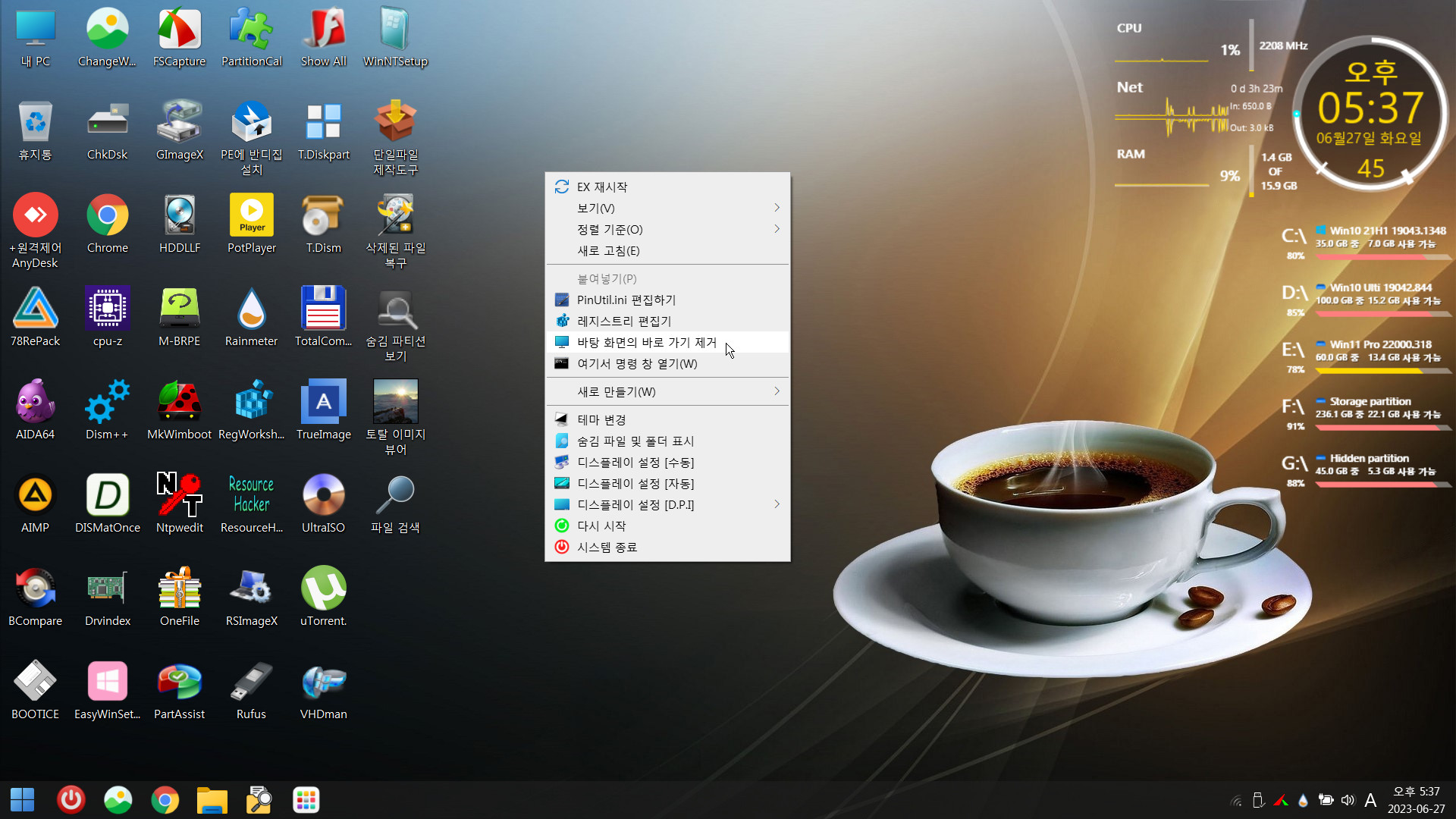Screen dimensions: 1456x819
Task: Select the PartAssist desktop icon
Action: point(179,691)
